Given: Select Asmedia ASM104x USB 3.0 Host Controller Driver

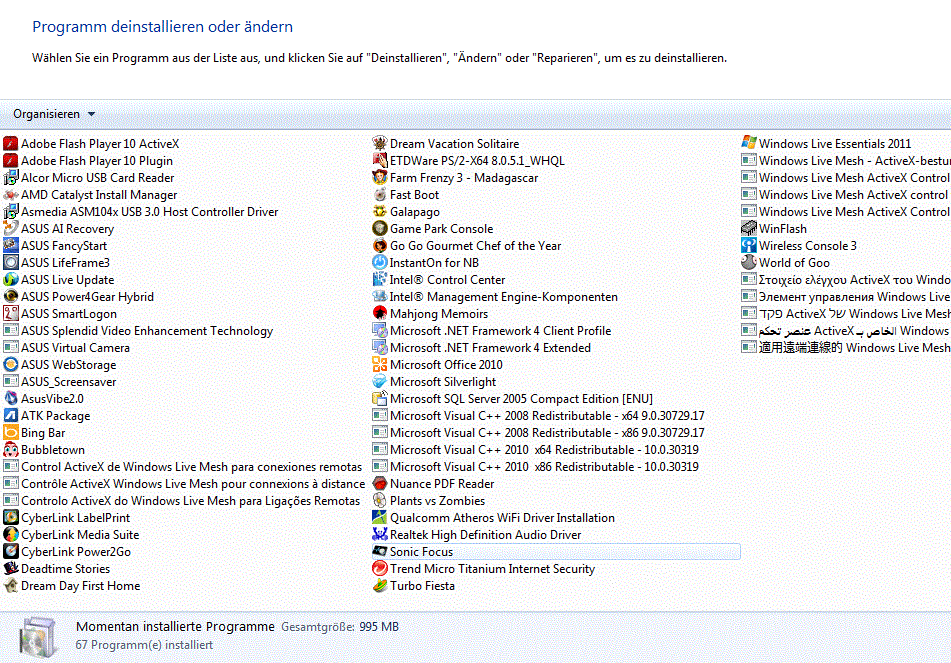Looking at the screenshot, I should [141, 212].
